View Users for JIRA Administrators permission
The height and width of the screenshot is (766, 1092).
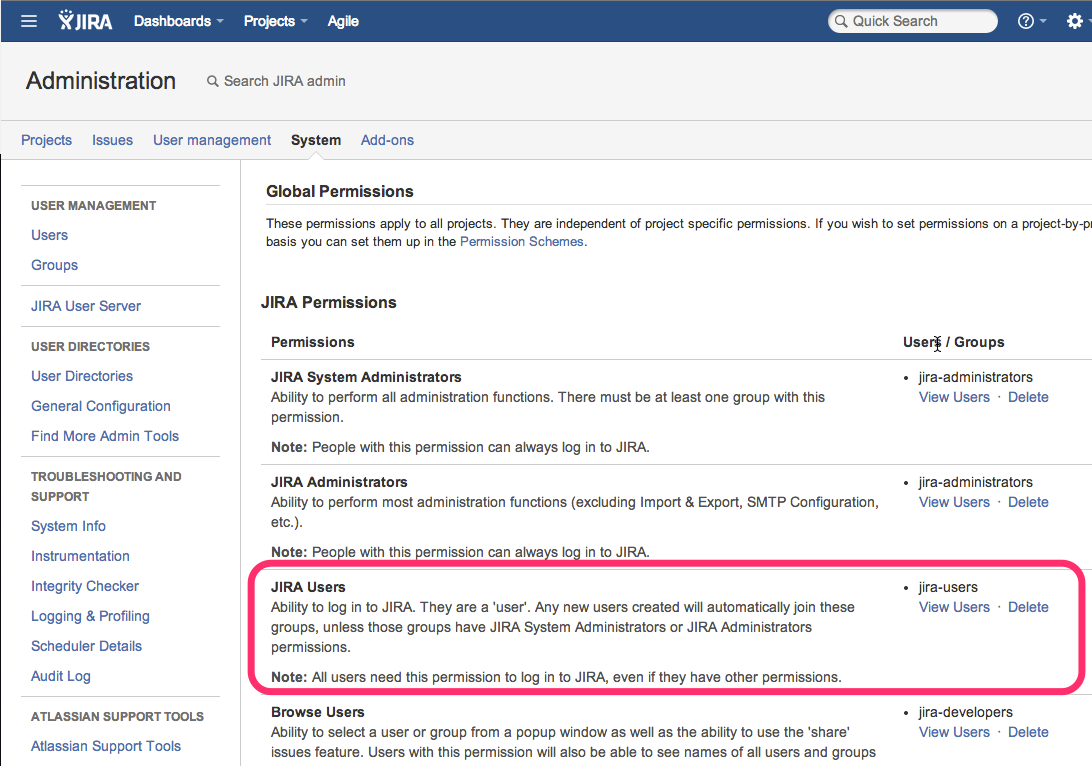[954, 503]
